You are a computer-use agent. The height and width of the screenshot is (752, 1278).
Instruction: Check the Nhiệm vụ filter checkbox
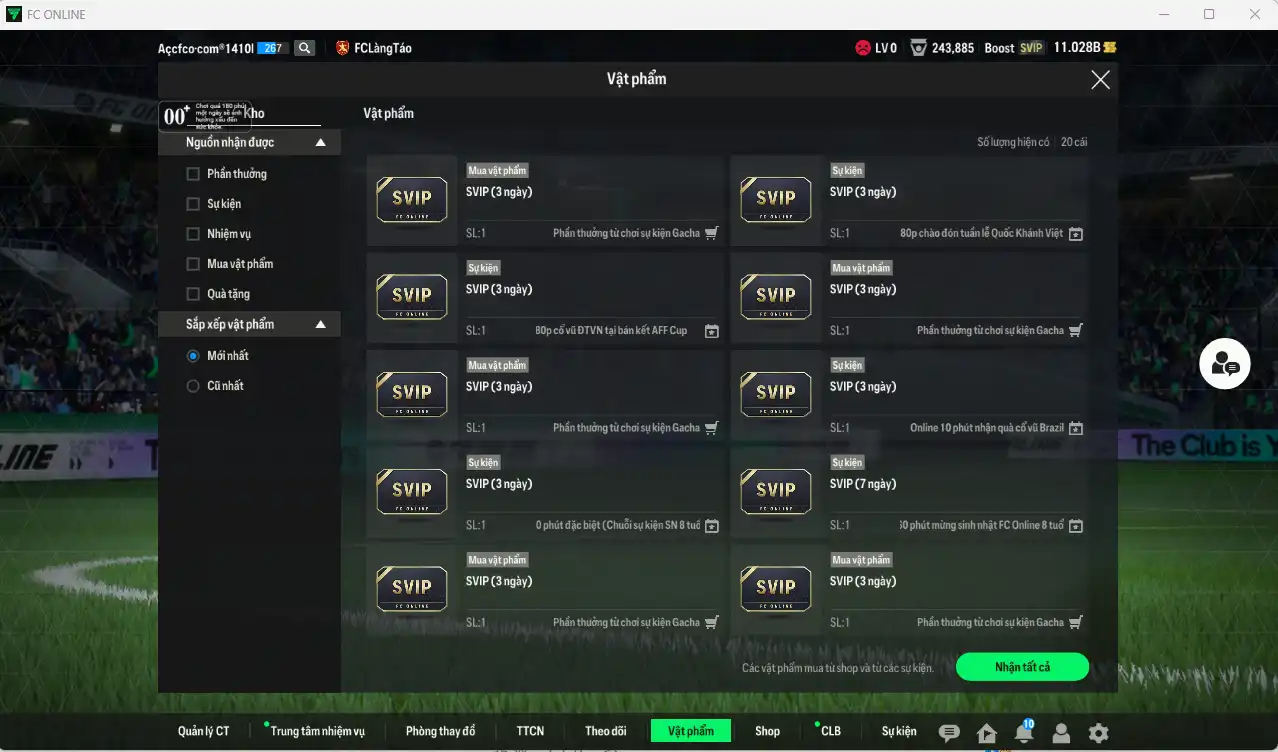193,234
